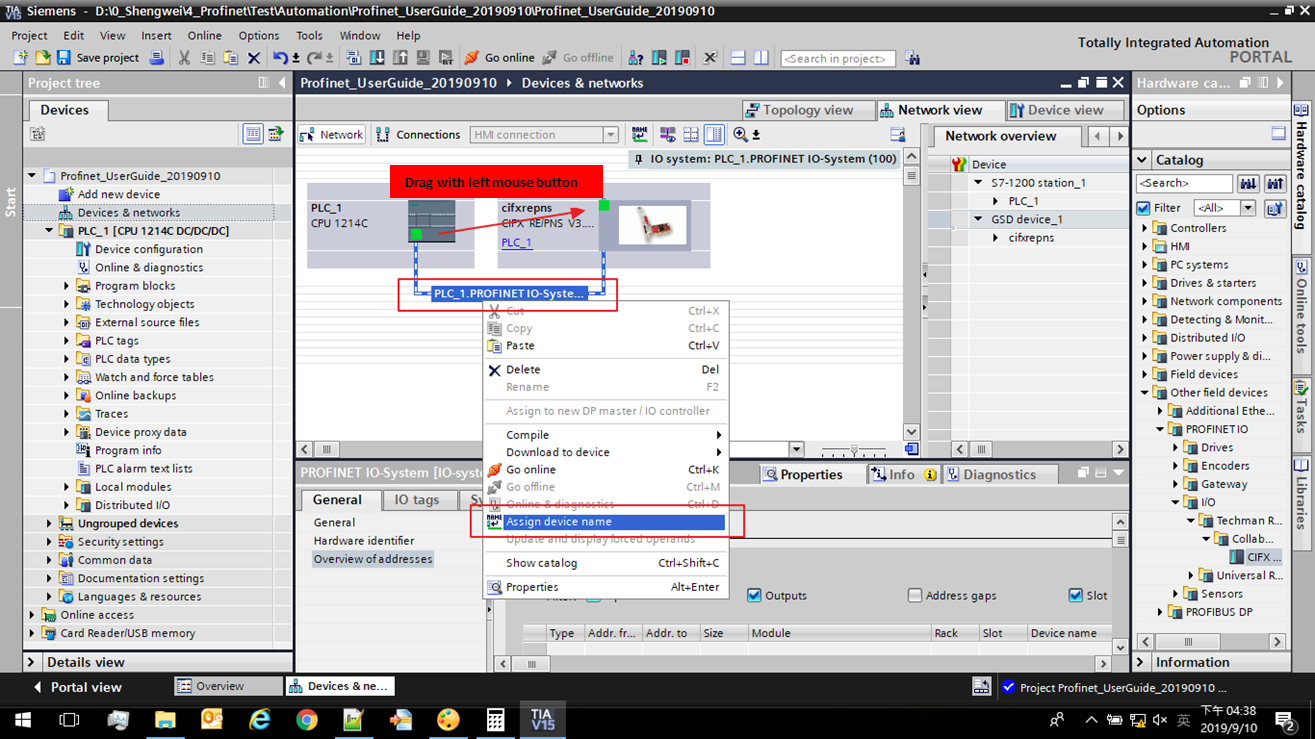
Task: Click the Search in project field
Action: [x=838, y=58]
